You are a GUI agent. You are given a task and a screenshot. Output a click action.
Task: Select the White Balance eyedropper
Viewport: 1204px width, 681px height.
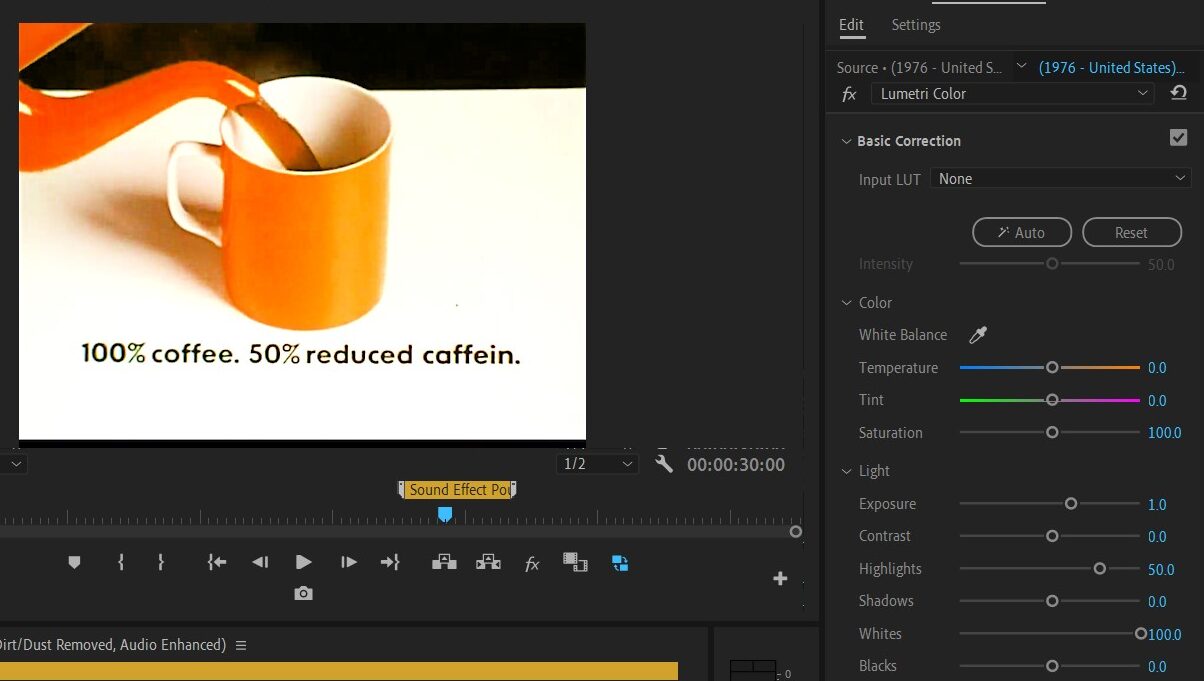coord(978,335)
